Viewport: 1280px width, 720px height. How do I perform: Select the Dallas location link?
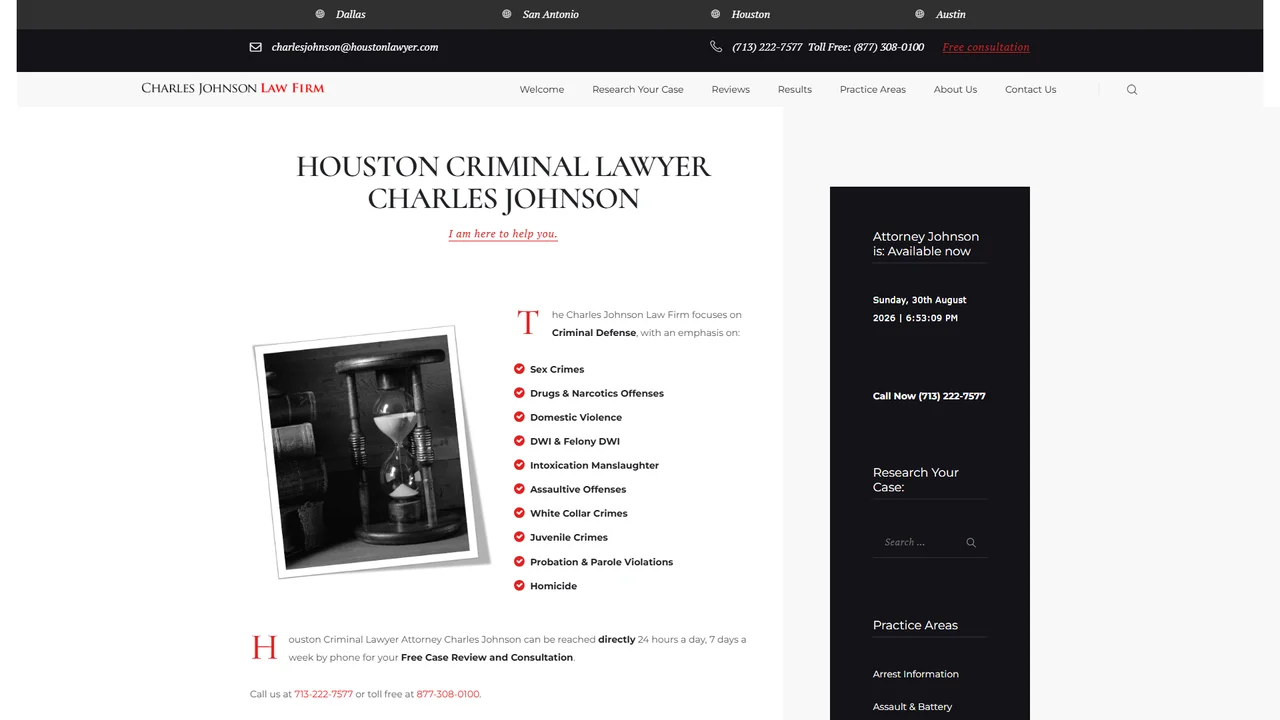pos(351,14)
